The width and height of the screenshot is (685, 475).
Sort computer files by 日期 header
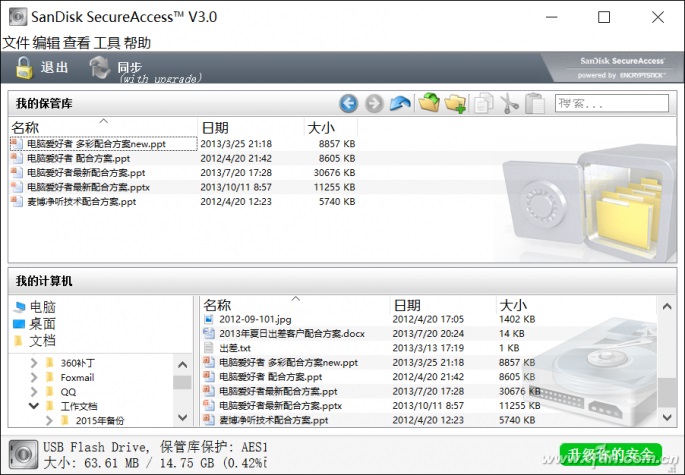pos(443,305)
